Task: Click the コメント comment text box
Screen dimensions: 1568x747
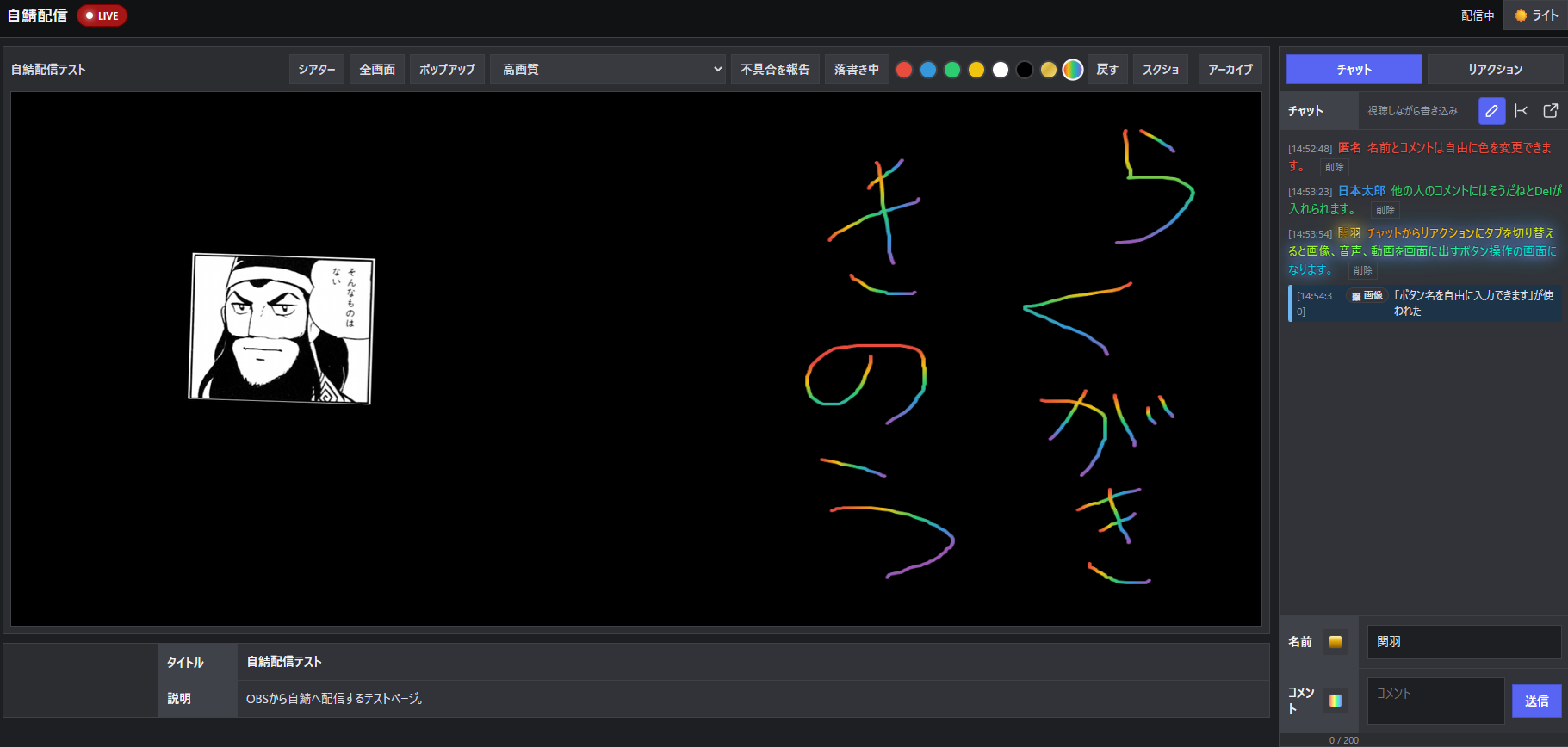Action: coord(1435,701)
